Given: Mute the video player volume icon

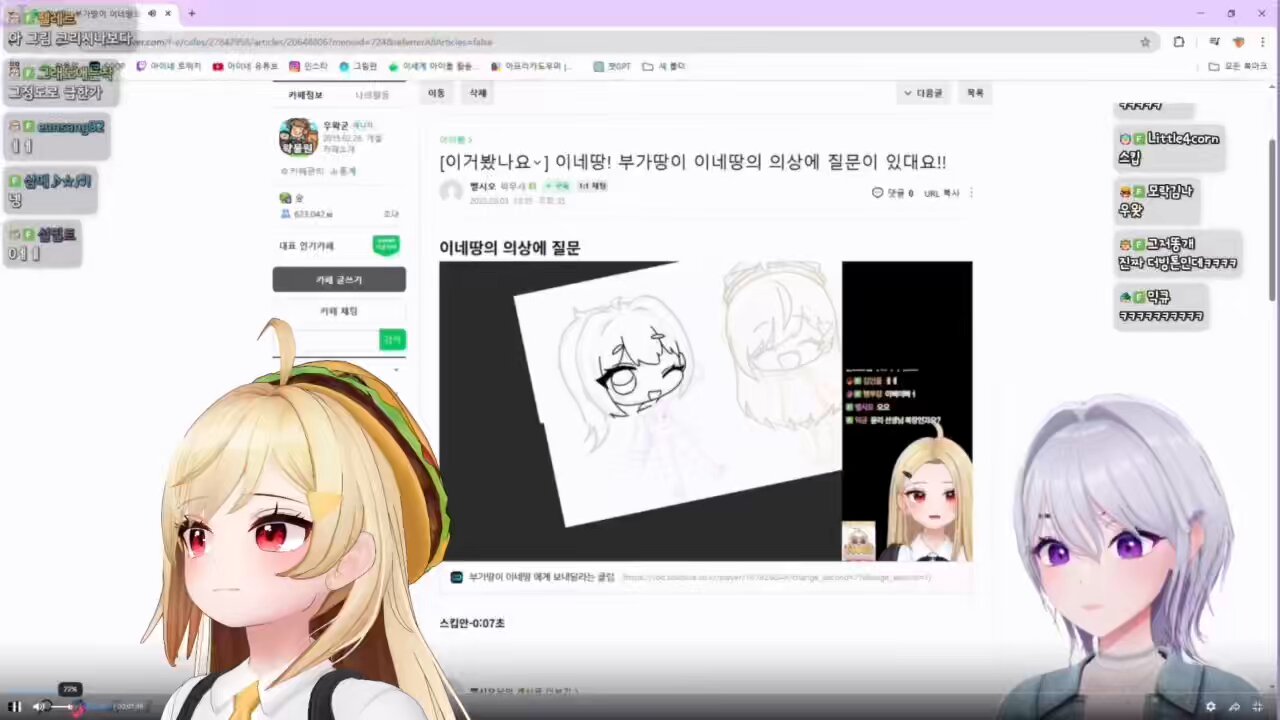Looking at the screenshot, I should [x=39, y=706].
